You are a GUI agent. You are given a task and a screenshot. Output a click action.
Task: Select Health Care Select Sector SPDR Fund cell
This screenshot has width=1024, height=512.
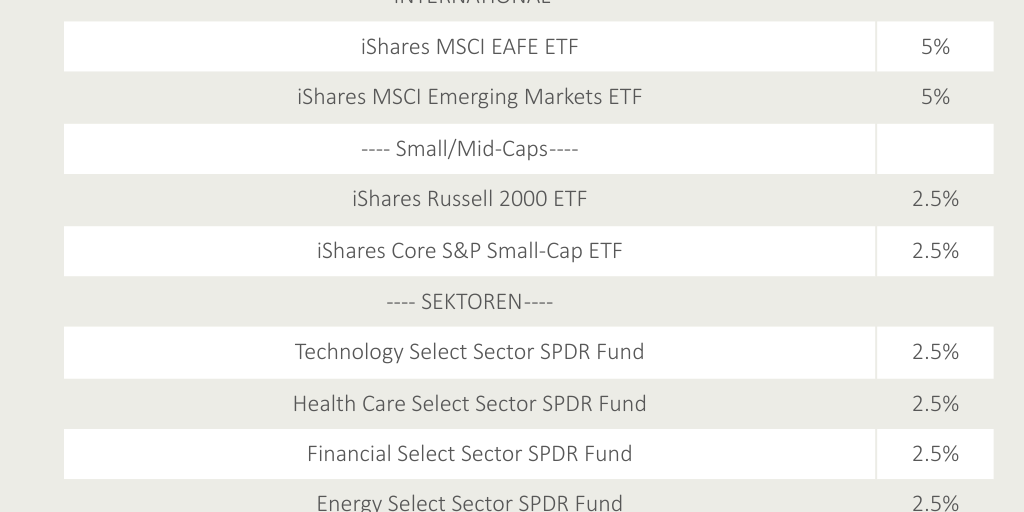[469, 404]
